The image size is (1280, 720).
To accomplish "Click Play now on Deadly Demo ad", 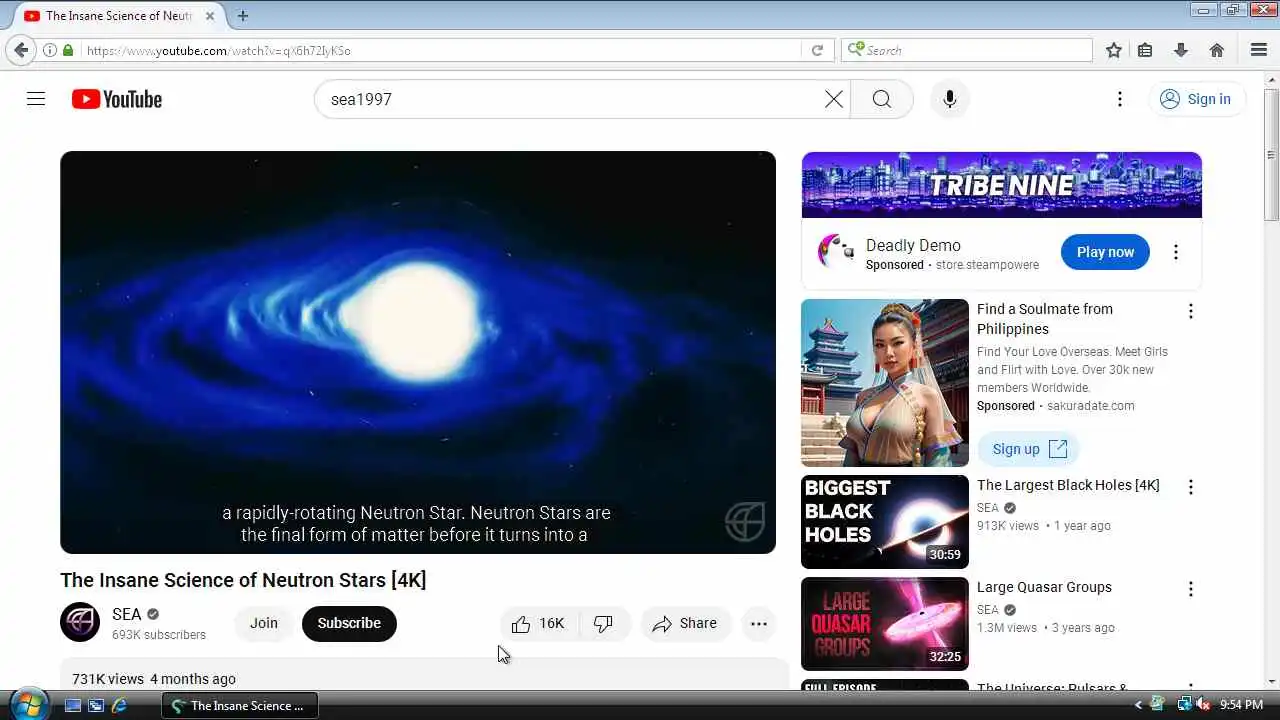I will (x=1105, y=252).
